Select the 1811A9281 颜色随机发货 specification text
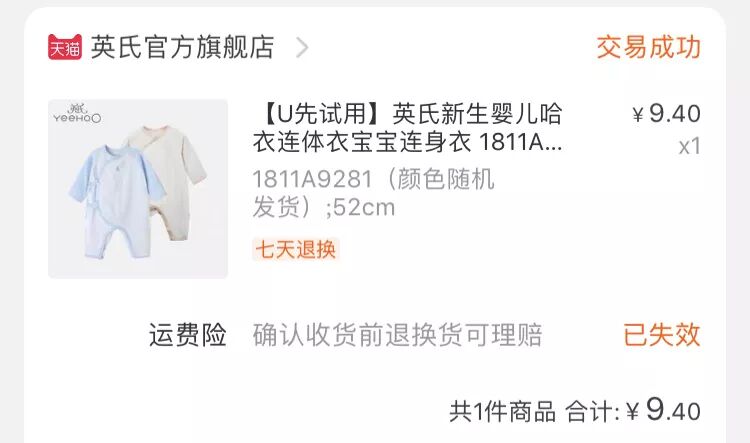The height and width of the screenshot is (443, 750). 373,193
